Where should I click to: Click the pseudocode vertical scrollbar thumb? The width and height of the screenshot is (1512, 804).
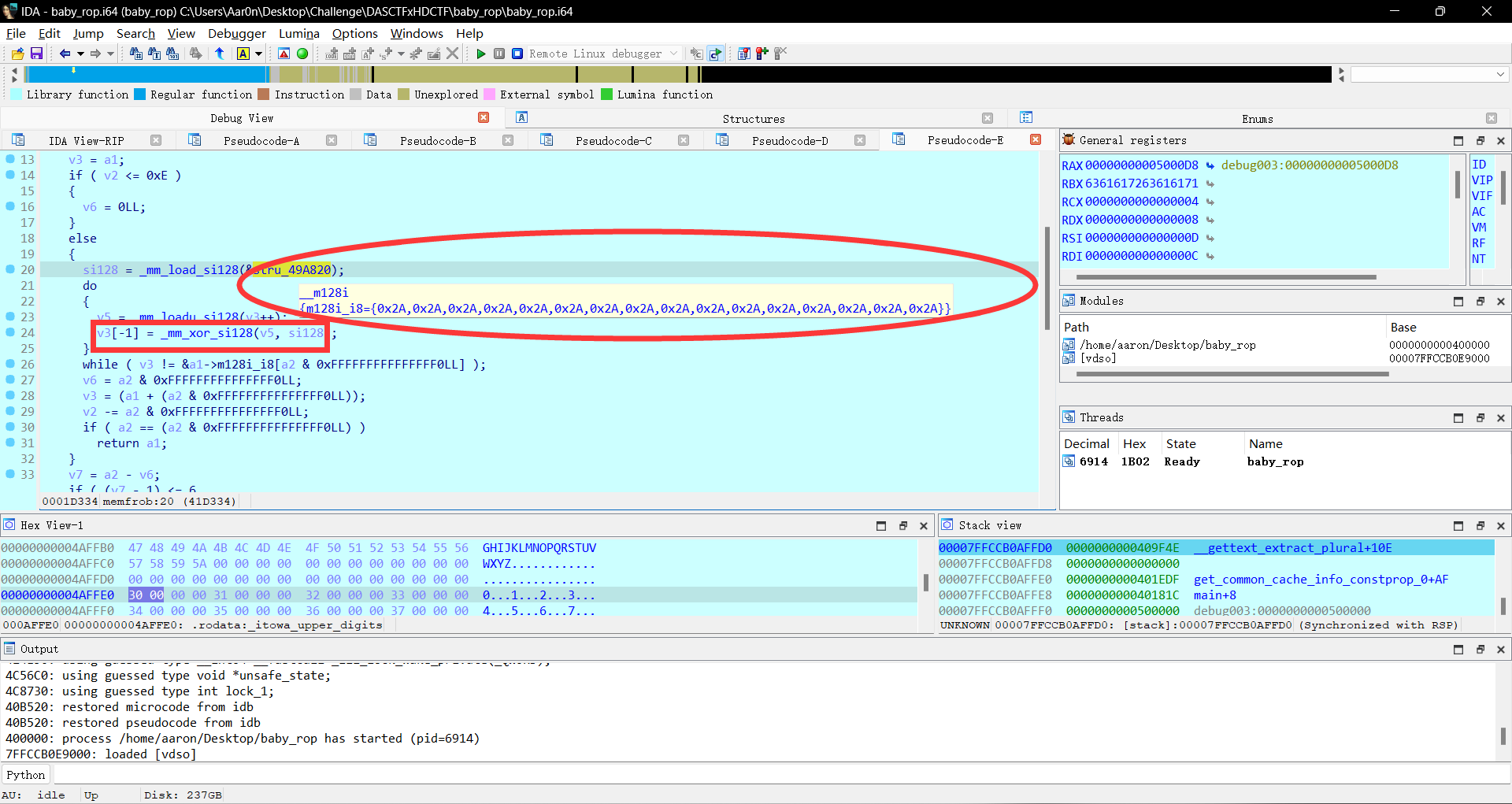[x=1047, y=278]
